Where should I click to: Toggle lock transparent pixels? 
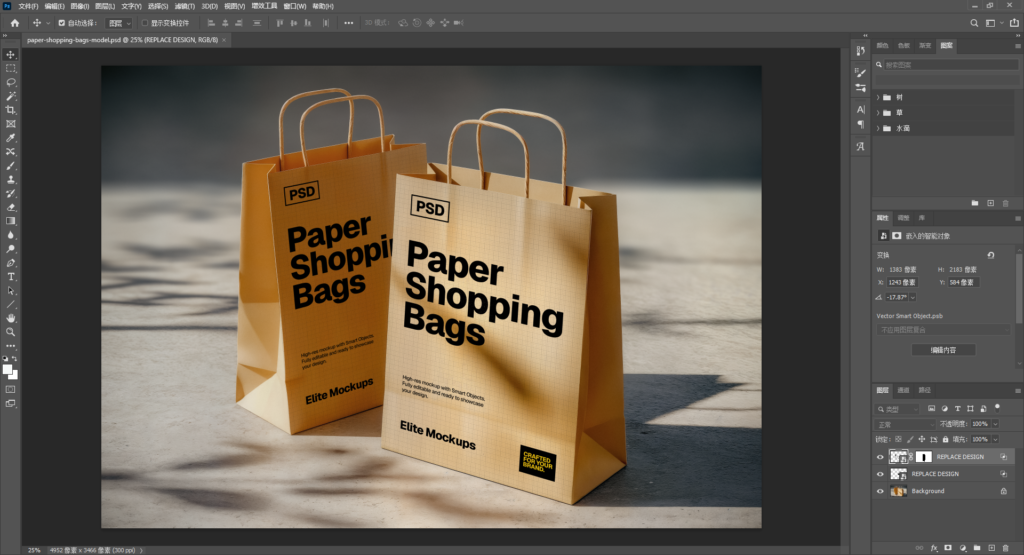(x=898, y=439)
